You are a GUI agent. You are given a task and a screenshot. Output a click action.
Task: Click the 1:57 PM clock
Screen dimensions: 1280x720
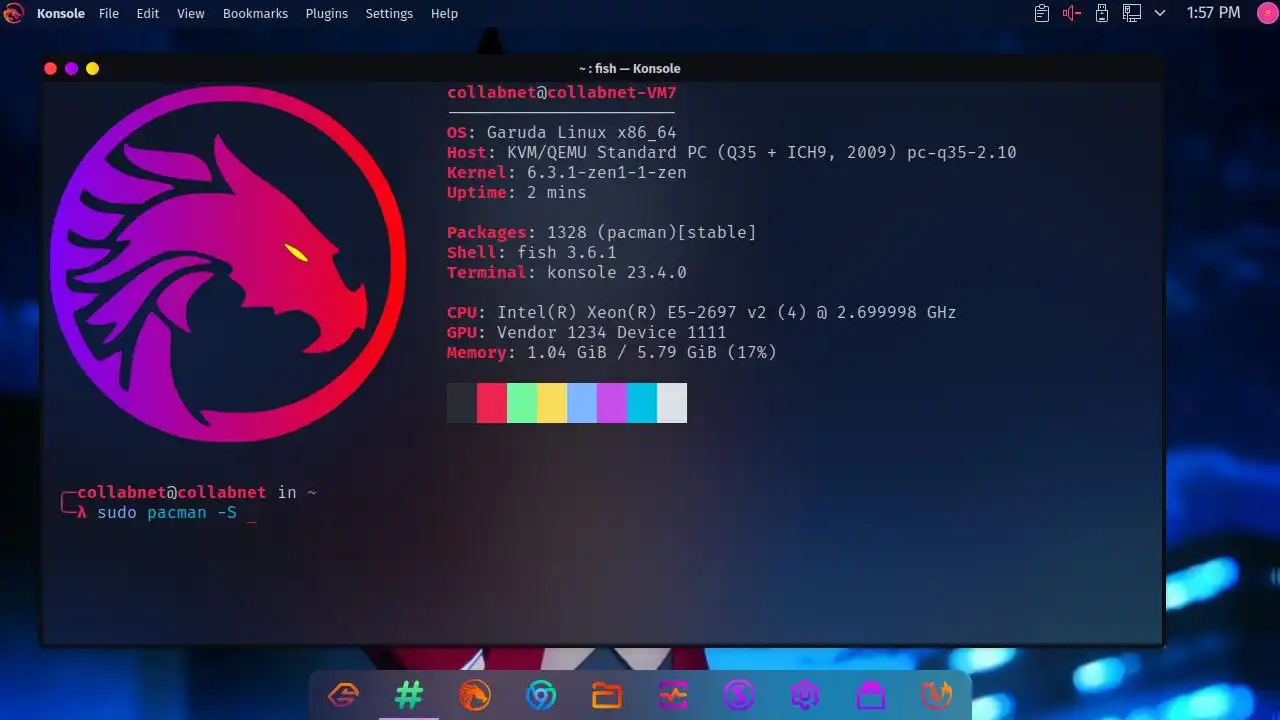1213,13
